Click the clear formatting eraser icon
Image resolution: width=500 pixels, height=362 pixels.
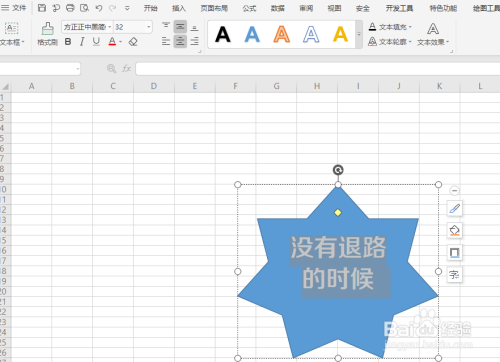(x=133, y=42)
